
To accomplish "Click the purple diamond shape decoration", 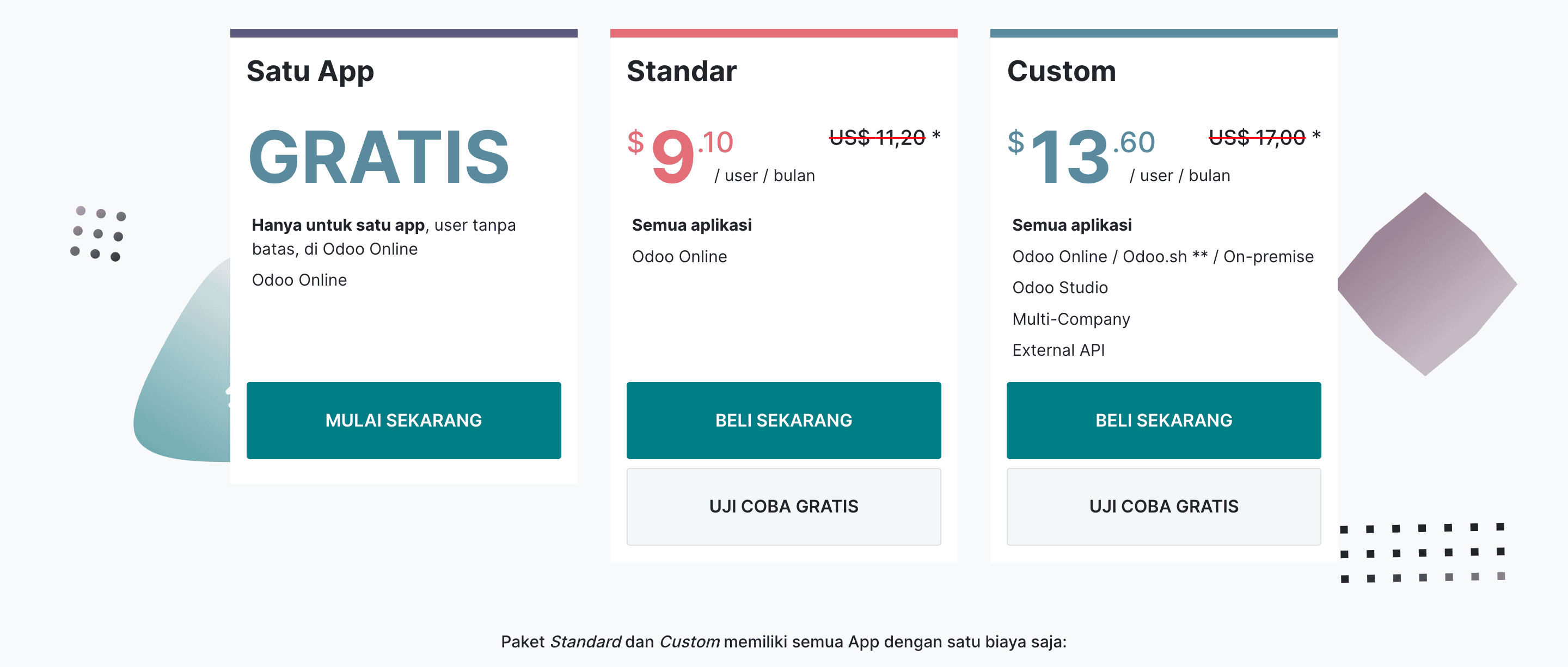I will point(1426,284).
